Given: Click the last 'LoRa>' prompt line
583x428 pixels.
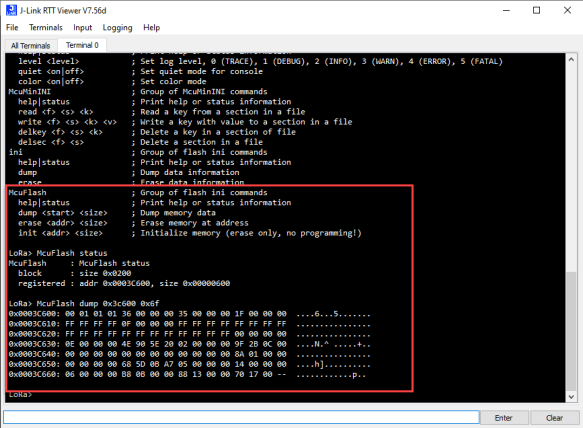Looking at the screenshot, I should coord(20,395).
